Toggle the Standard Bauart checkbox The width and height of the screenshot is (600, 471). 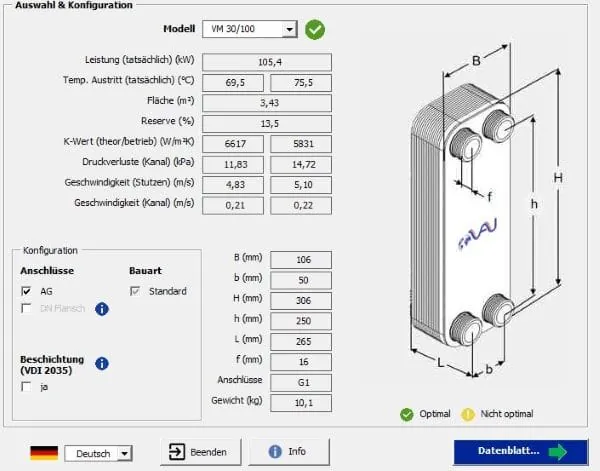[x=135, y=291]
